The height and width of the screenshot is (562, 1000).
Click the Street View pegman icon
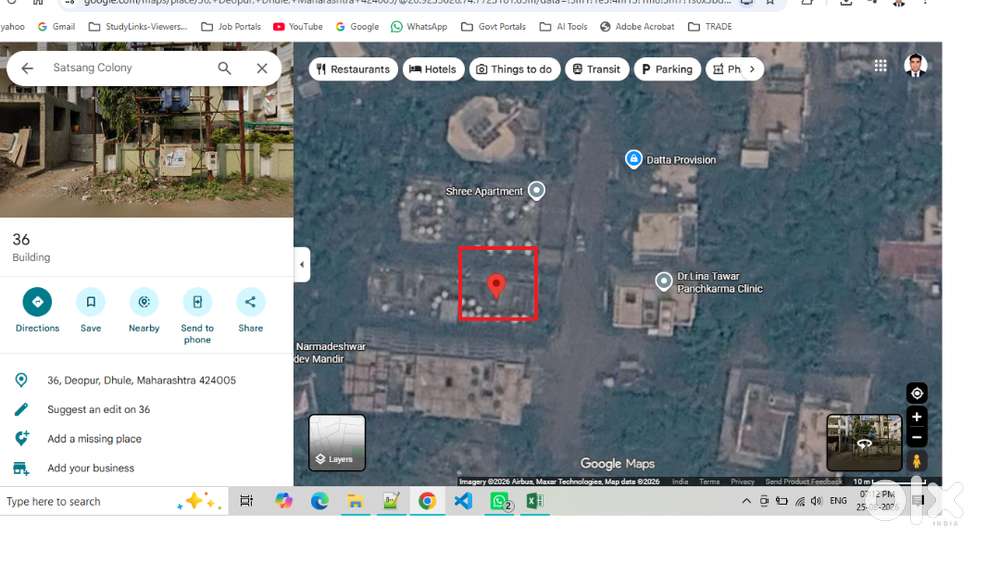pyautogui.click(x=916, y=461)
